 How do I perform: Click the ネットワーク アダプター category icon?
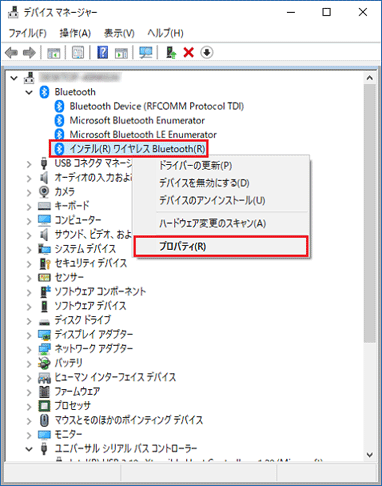[44, 349]
